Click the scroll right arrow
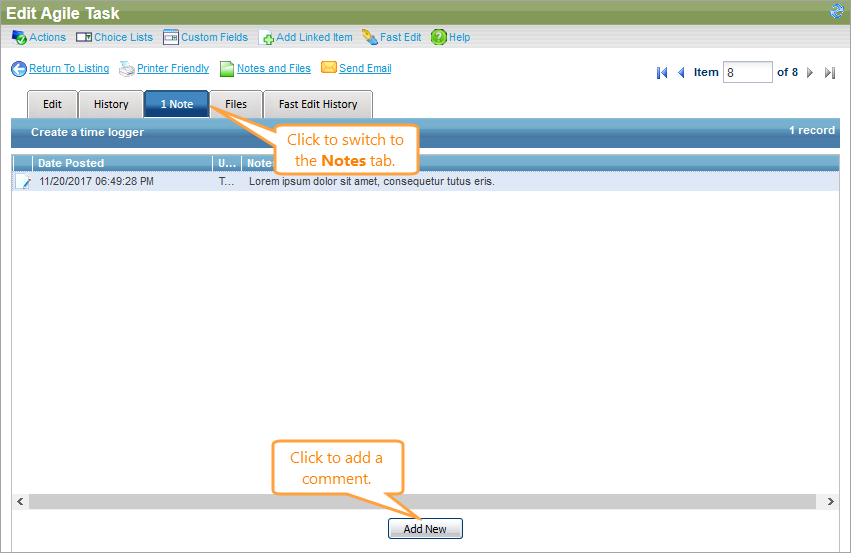This screenshot has height=553, width=851. pos(830,501)
